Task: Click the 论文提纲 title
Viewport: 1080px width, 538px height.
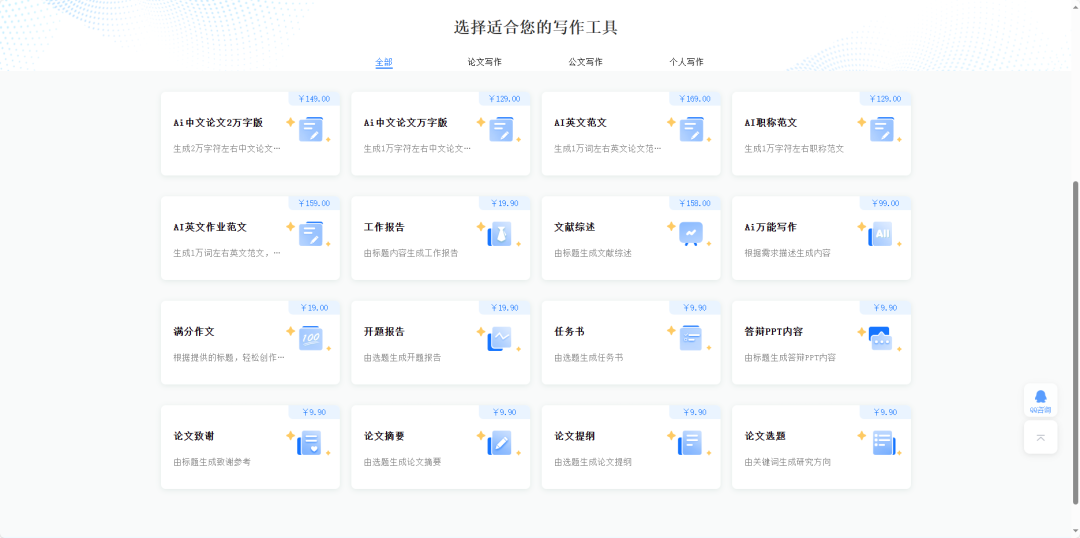Action: point(574,436)
